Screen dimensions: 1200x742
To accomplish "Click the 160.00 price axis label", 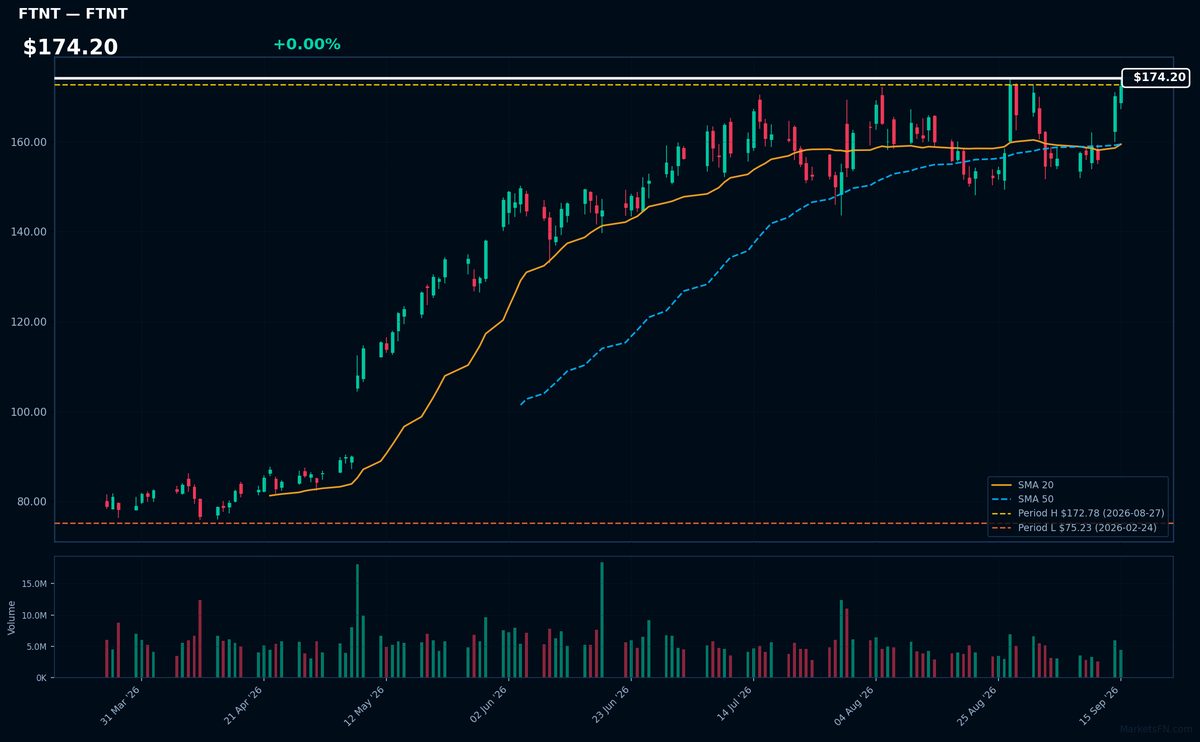I will (x=31, y=142).
